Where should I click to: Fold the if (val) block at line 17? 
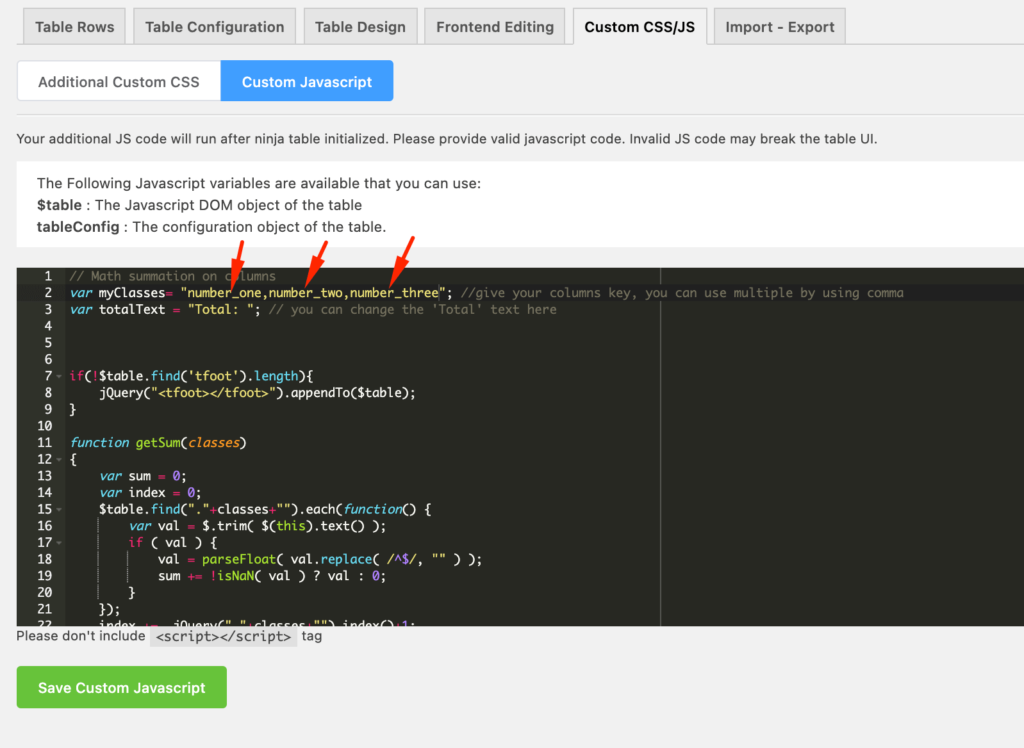pyautogui.click(x=60, y=543)
